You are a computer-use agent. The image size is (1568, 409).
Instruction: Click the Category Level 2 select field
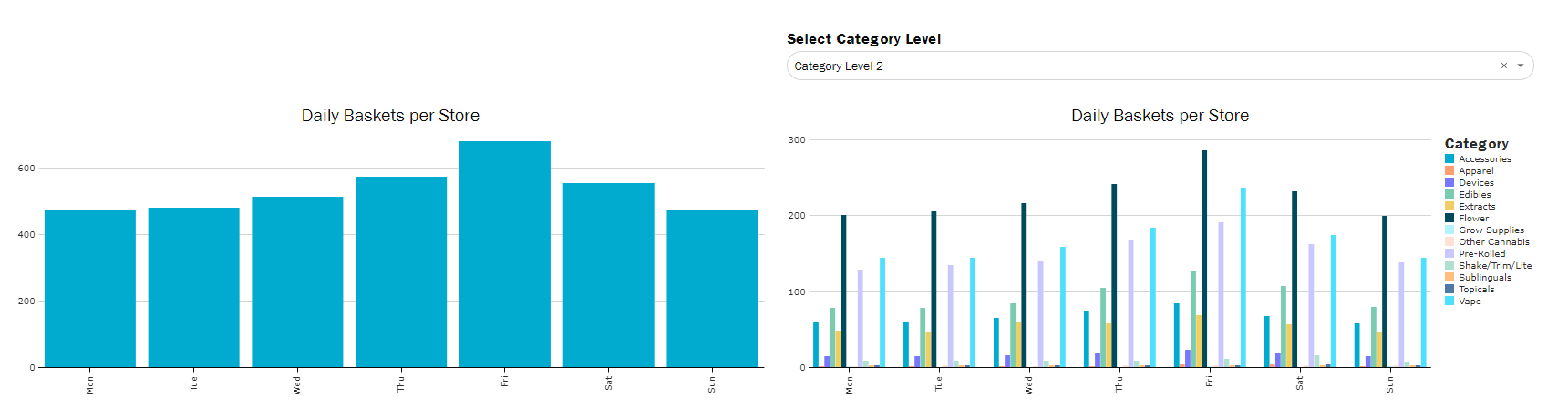click(1140, 66)
